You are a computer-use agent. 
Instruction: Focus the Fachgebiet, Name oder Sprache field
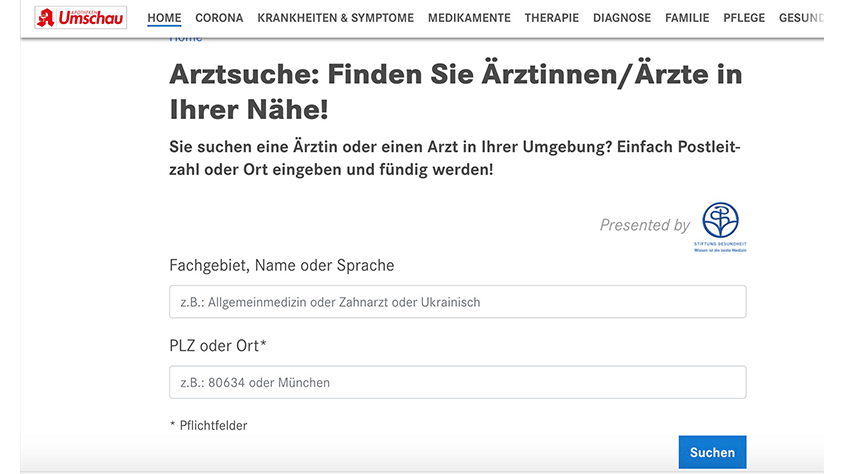click(x=457, y=302)
